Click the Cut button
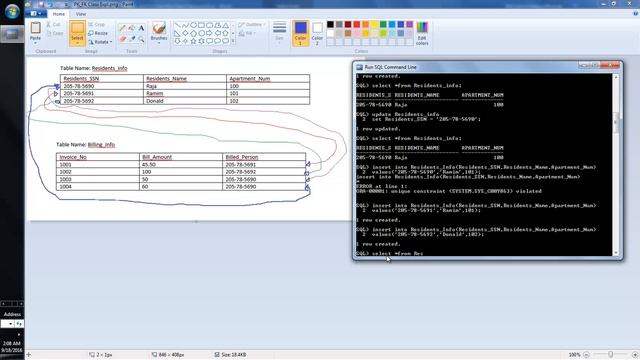This screenshot has width=640, height=360. [x=53, y=24]
